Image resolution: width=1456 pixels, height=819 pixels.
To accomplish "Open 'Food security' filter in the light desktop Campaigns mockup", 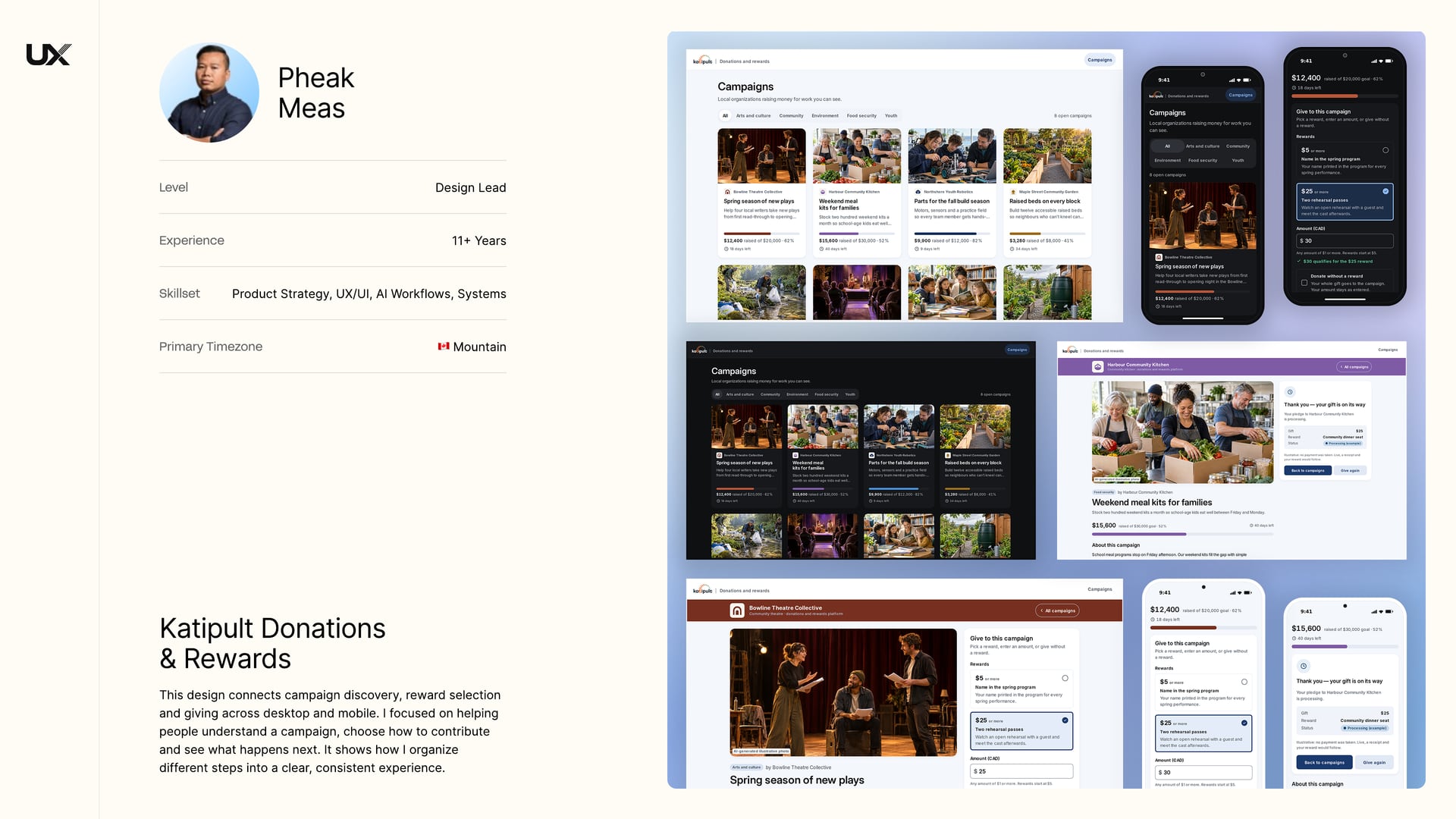I will [861, 116].
